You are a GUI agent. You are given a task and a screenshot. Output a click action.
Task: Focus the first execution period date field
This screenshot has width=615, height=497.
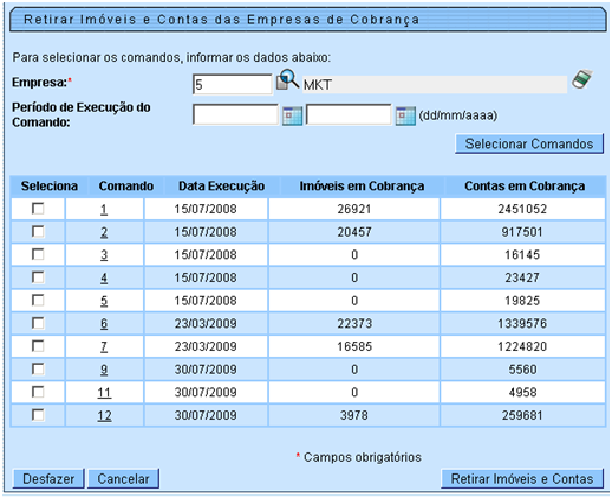(x=235, y=115)
